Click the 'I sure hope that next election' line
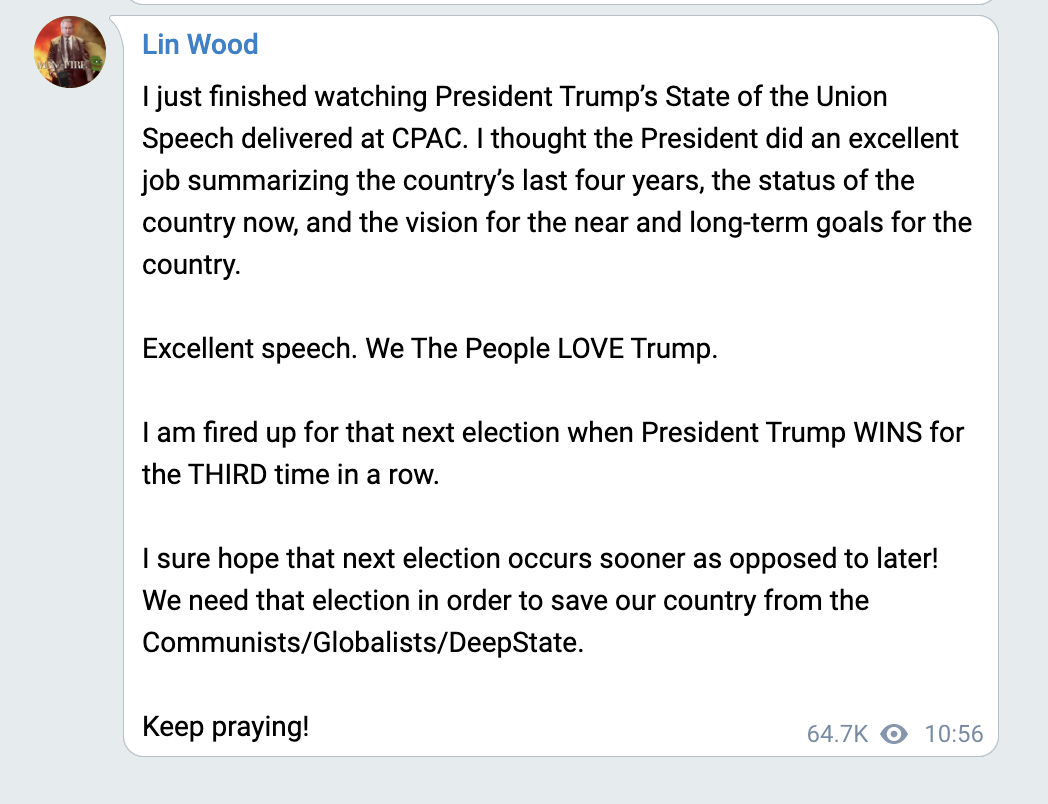The width and height of the screenshot is (1048, 804). (x=540, y=559)
